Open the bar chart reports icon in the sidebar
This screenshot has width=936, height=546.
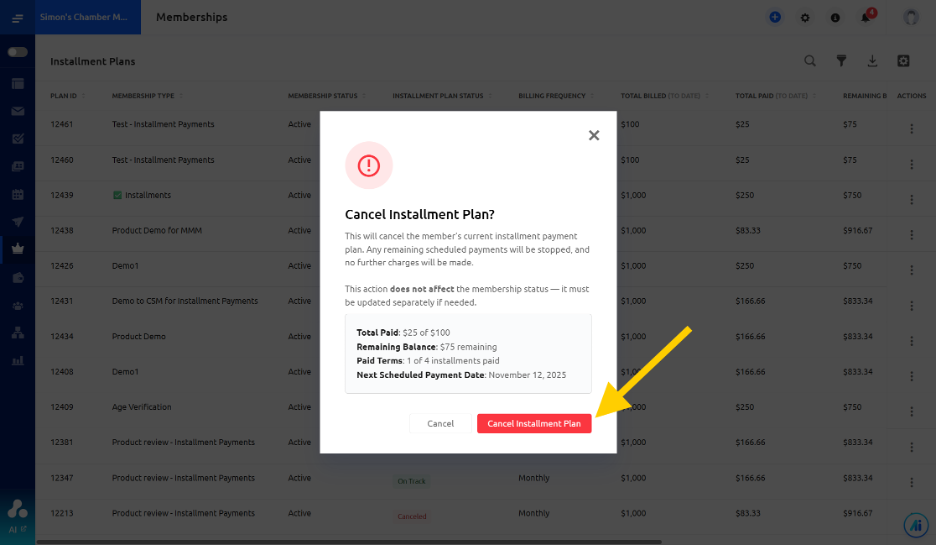click(x=18, y=360)
